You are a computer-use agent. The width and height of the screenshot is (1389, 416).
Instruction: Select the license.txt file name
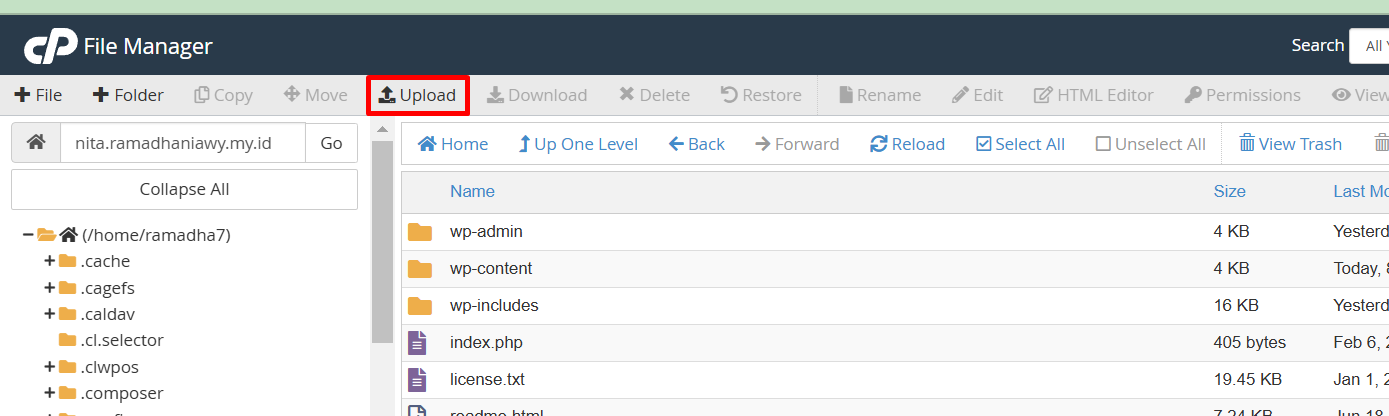(x=487, y=380)
